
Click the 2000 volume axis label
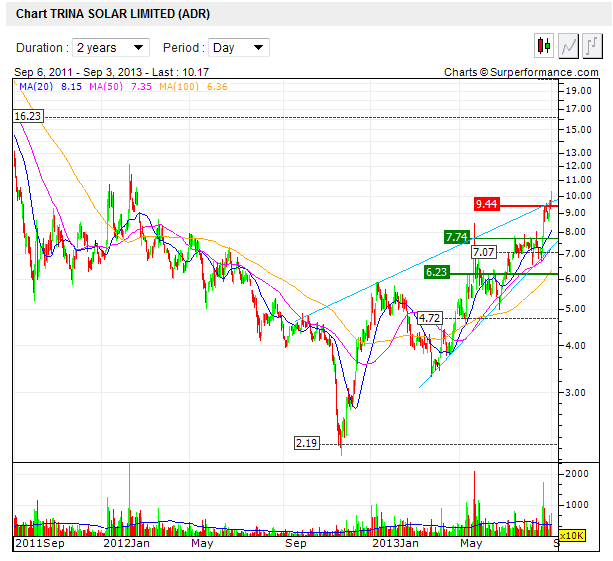577,474
